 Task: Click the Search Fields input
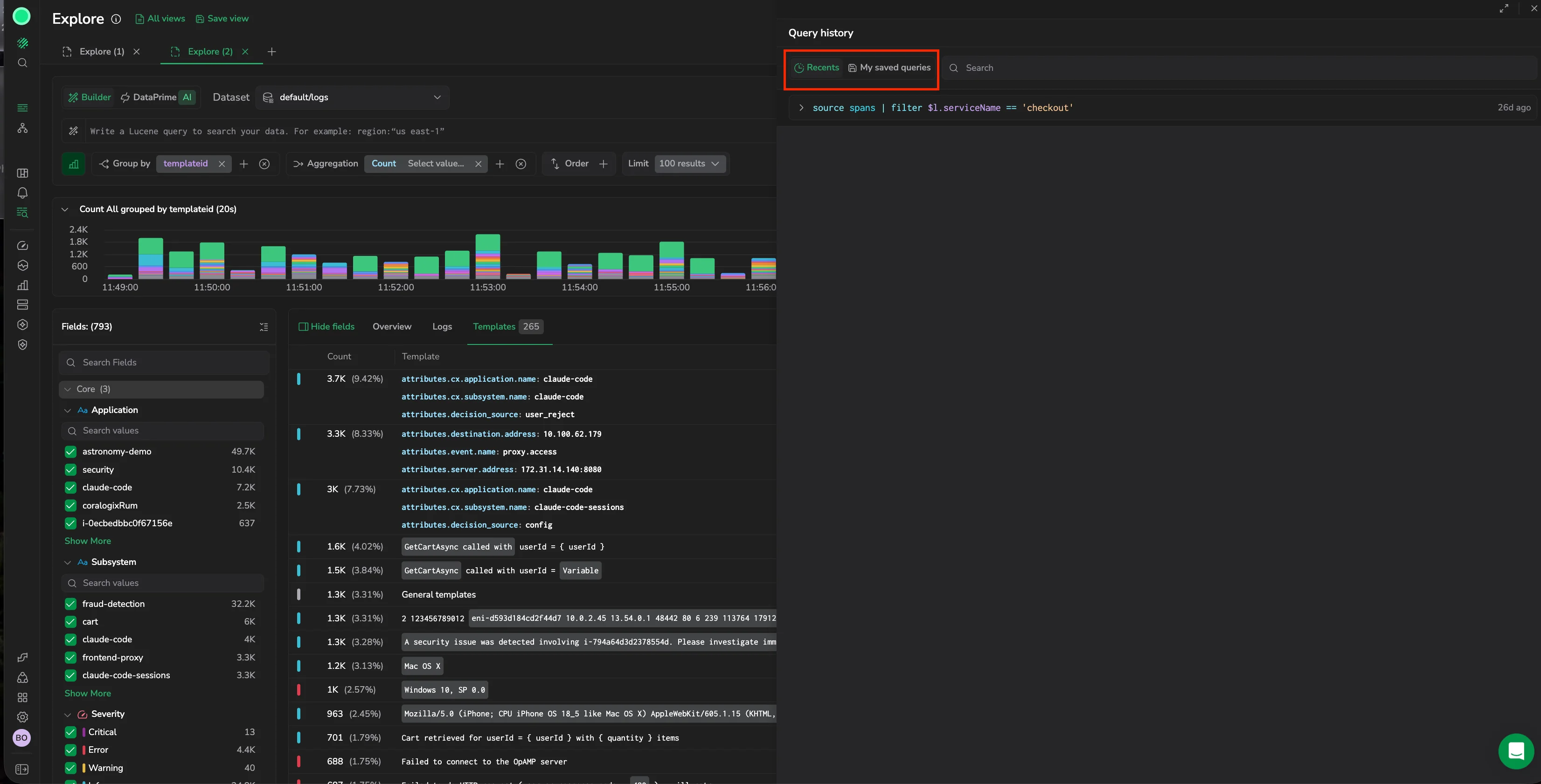(165, 362)
